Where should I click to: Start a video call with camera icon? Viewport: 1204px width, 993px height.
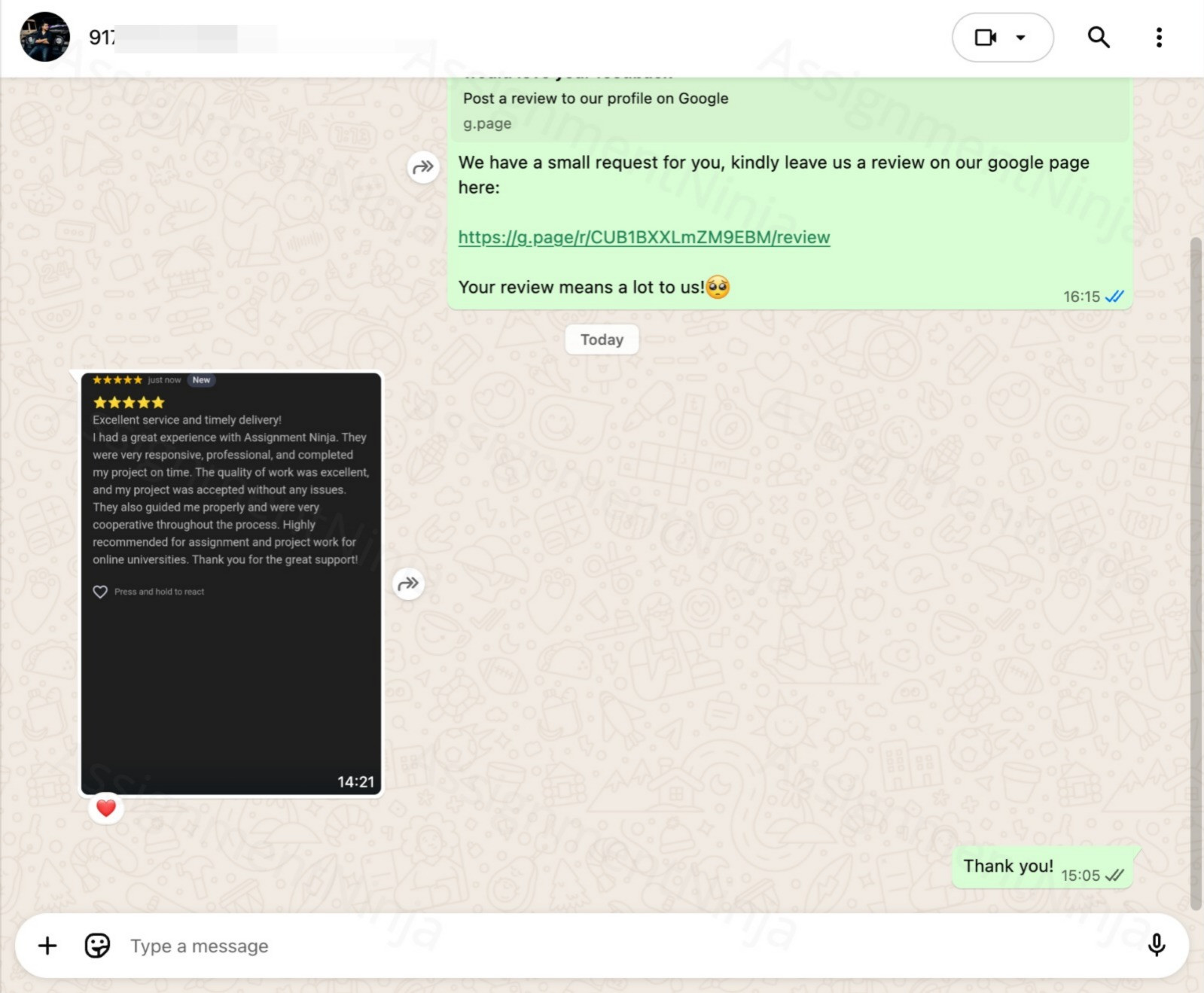(986, 38)
